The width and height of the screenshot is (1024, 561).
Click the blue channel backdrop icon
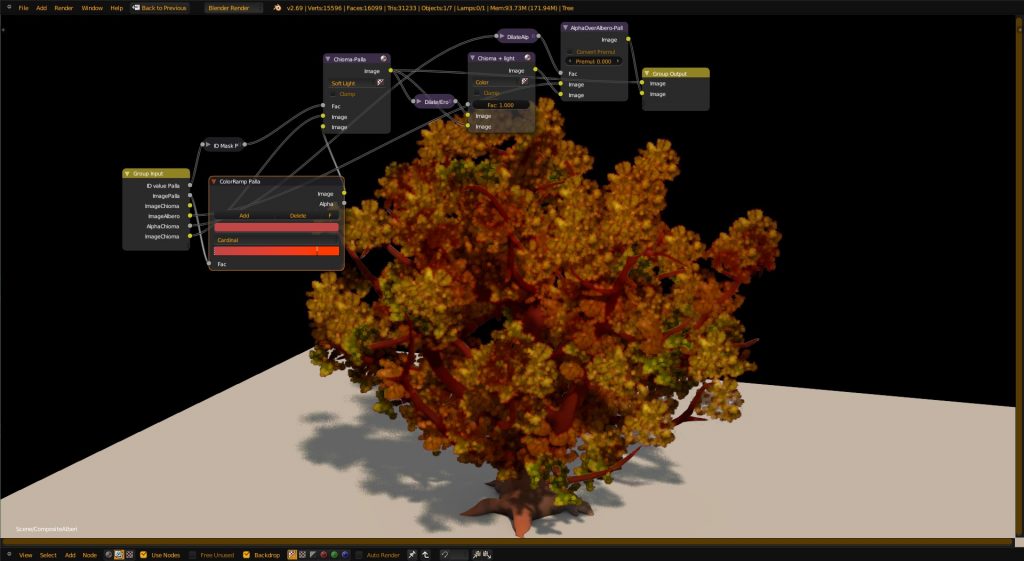345,554
